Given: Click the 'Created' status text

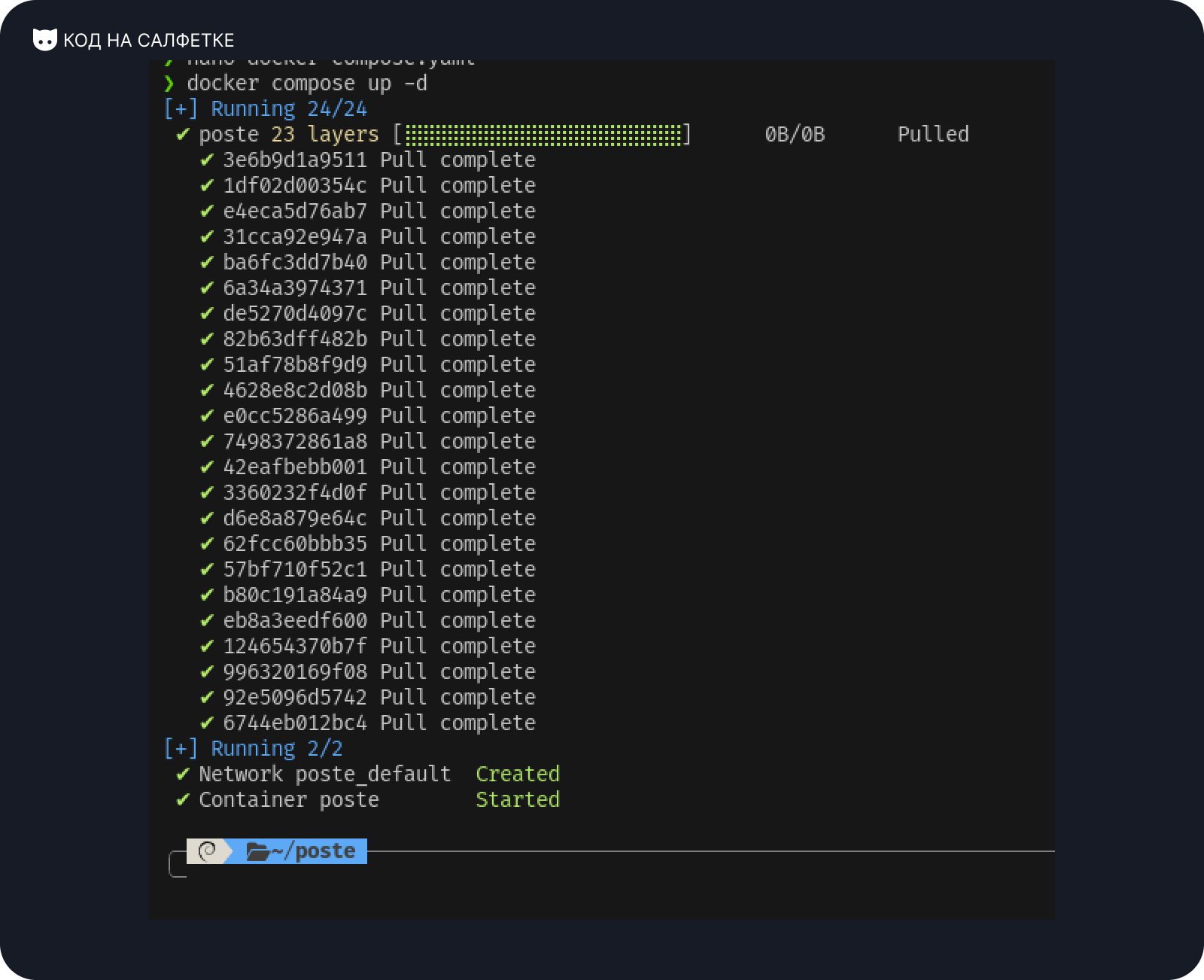Looking at the screenshot, I should point(518,774).
